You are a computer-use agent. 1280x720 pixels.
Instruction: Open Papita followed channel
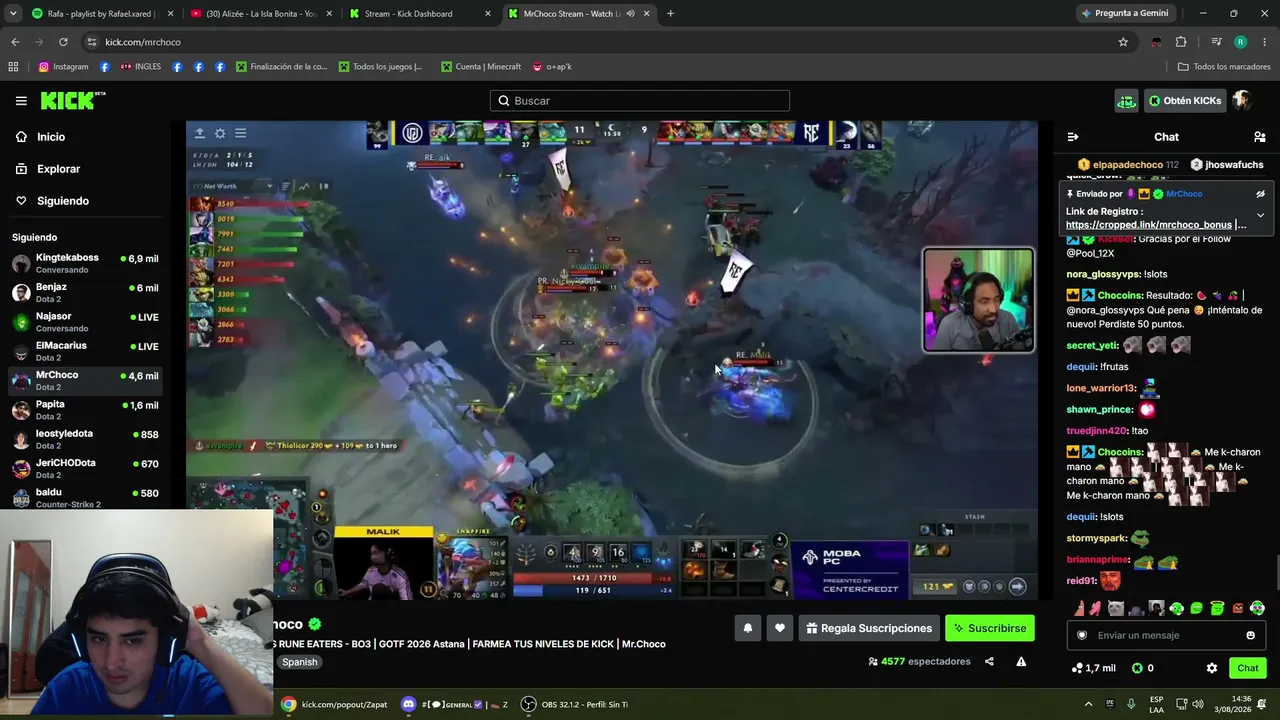(85, 410)
